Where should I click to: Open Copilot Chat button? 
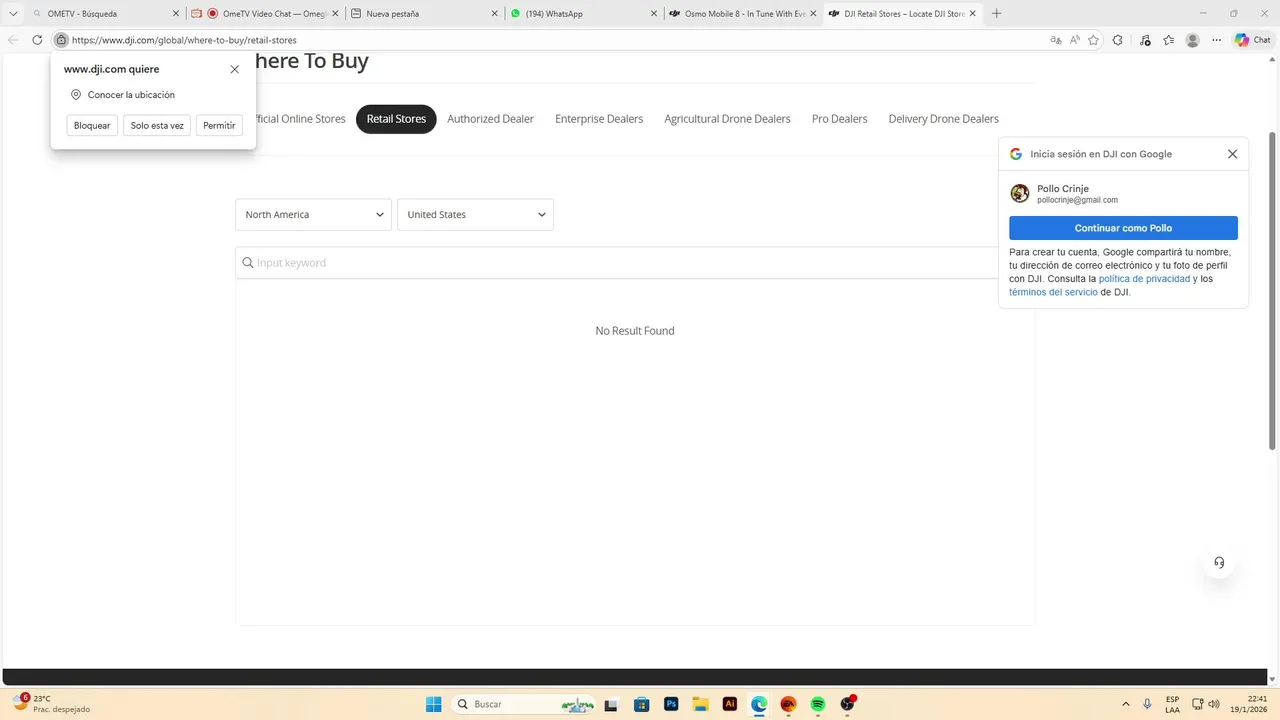(1253, 40)
